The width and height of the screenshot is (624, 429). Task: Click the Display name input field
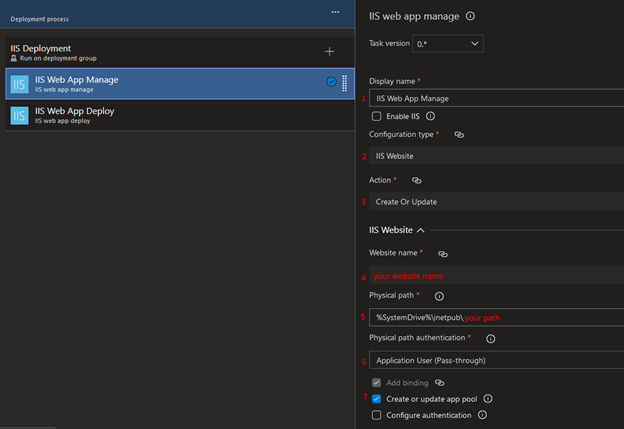496,98
